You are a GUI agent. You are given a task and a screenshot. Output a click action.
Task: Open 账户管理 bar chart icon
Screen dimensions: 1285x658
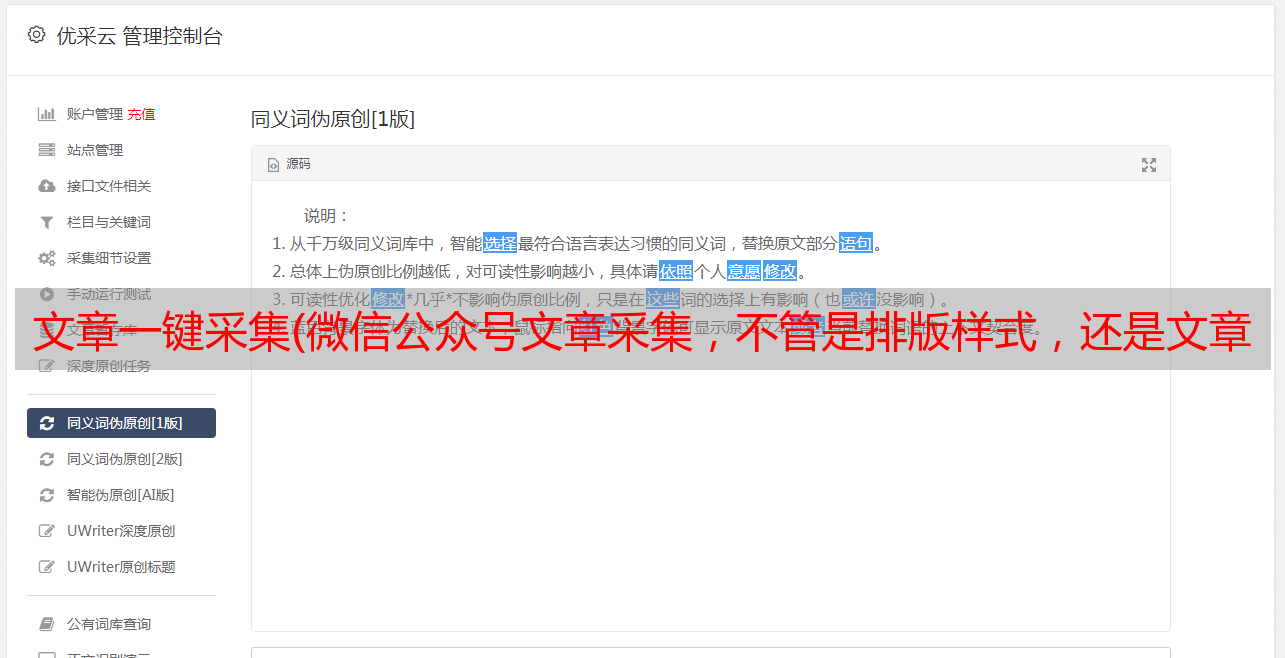[x=46, y=114]
